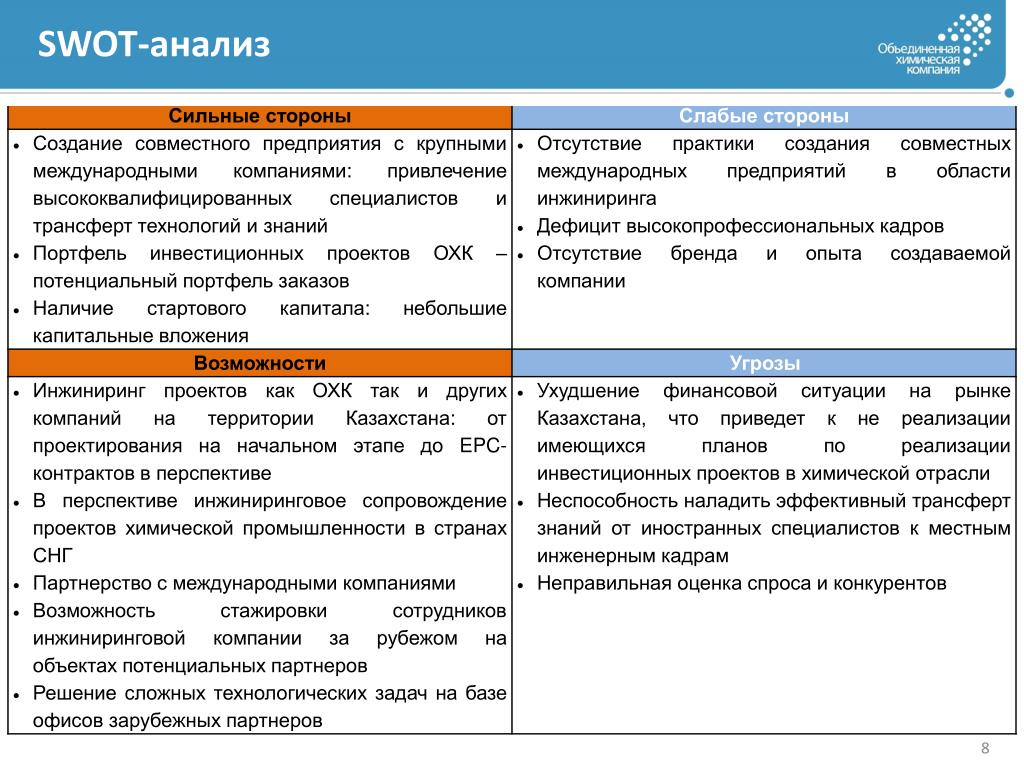Click the Слабые стороны header cell
Viewport: 1024px width, 768px height.
764,116
